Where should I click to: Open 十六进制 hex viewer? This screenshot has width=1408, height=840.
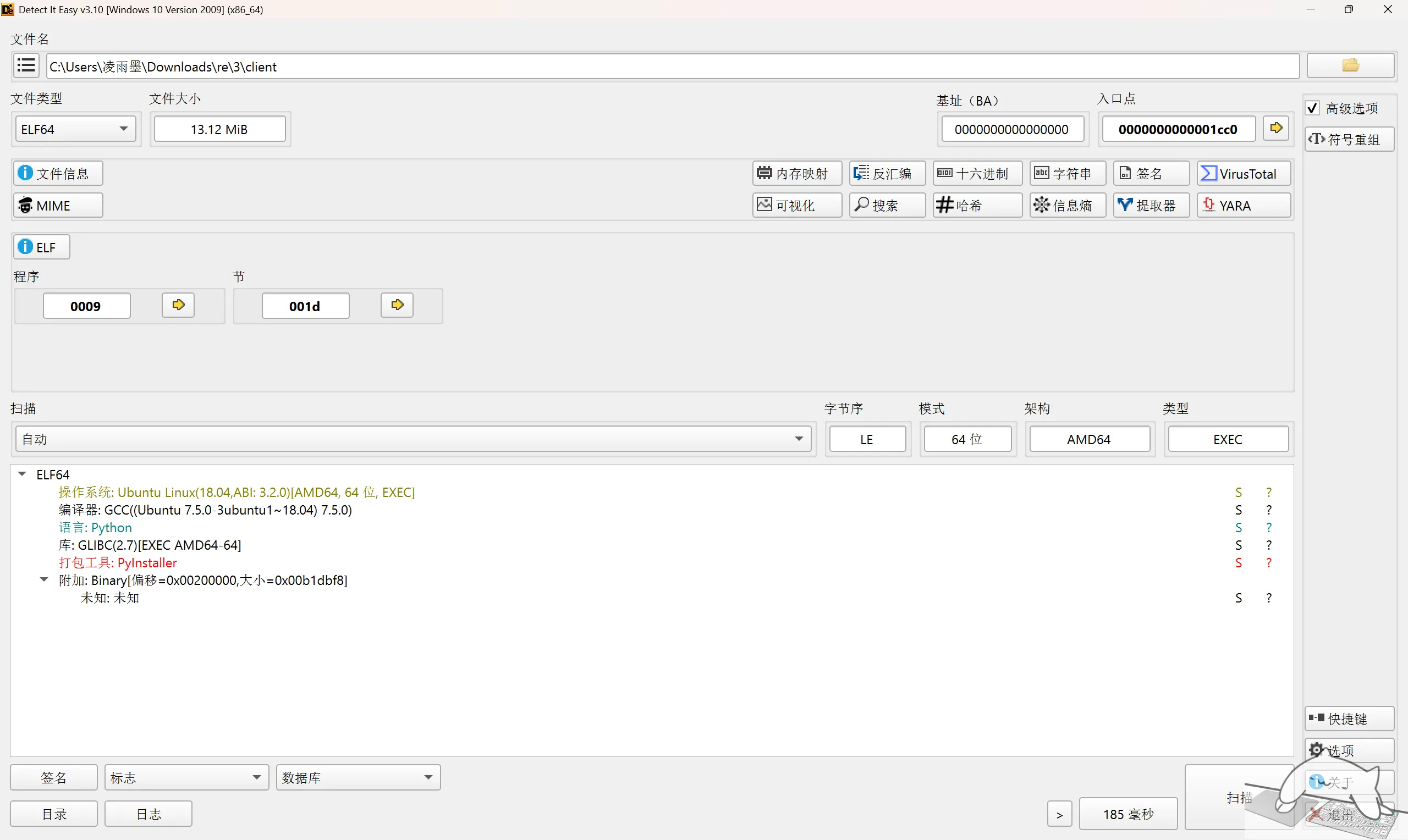[978, 173]
